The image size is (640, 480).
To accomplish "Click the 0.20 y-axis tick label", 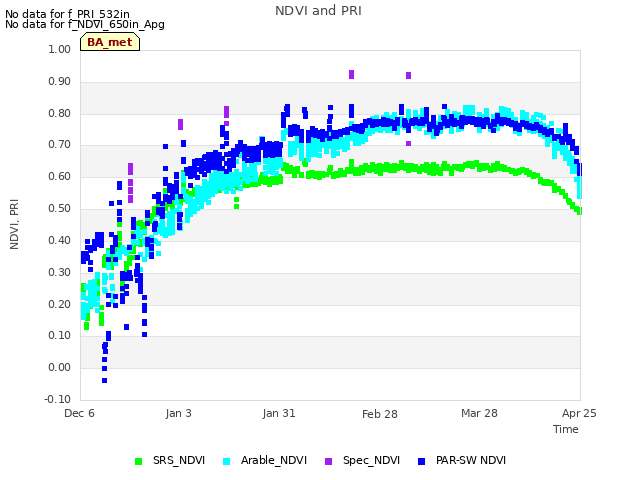I will (60, 304).
